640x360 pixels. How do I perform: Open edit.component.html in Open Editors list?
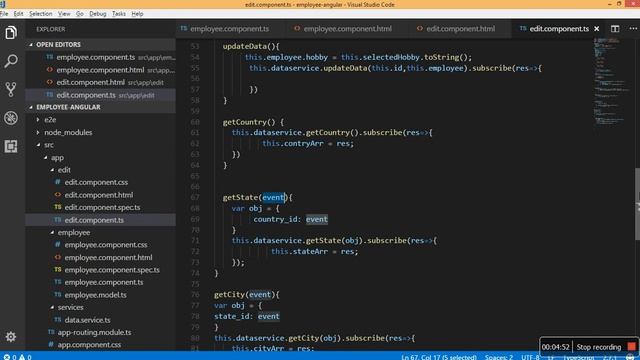[100, 82]
